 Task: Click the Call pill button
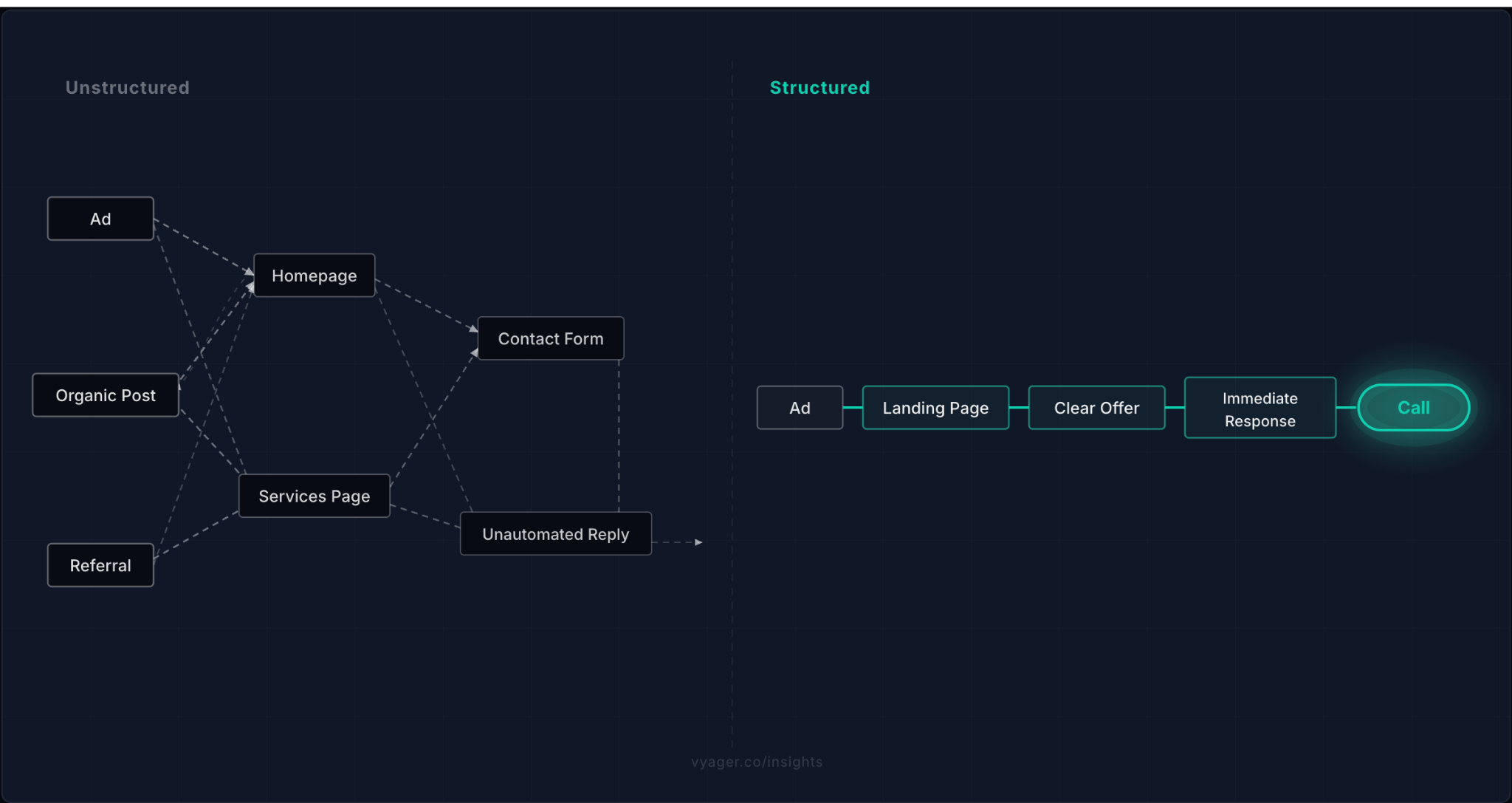point(1412,407)
